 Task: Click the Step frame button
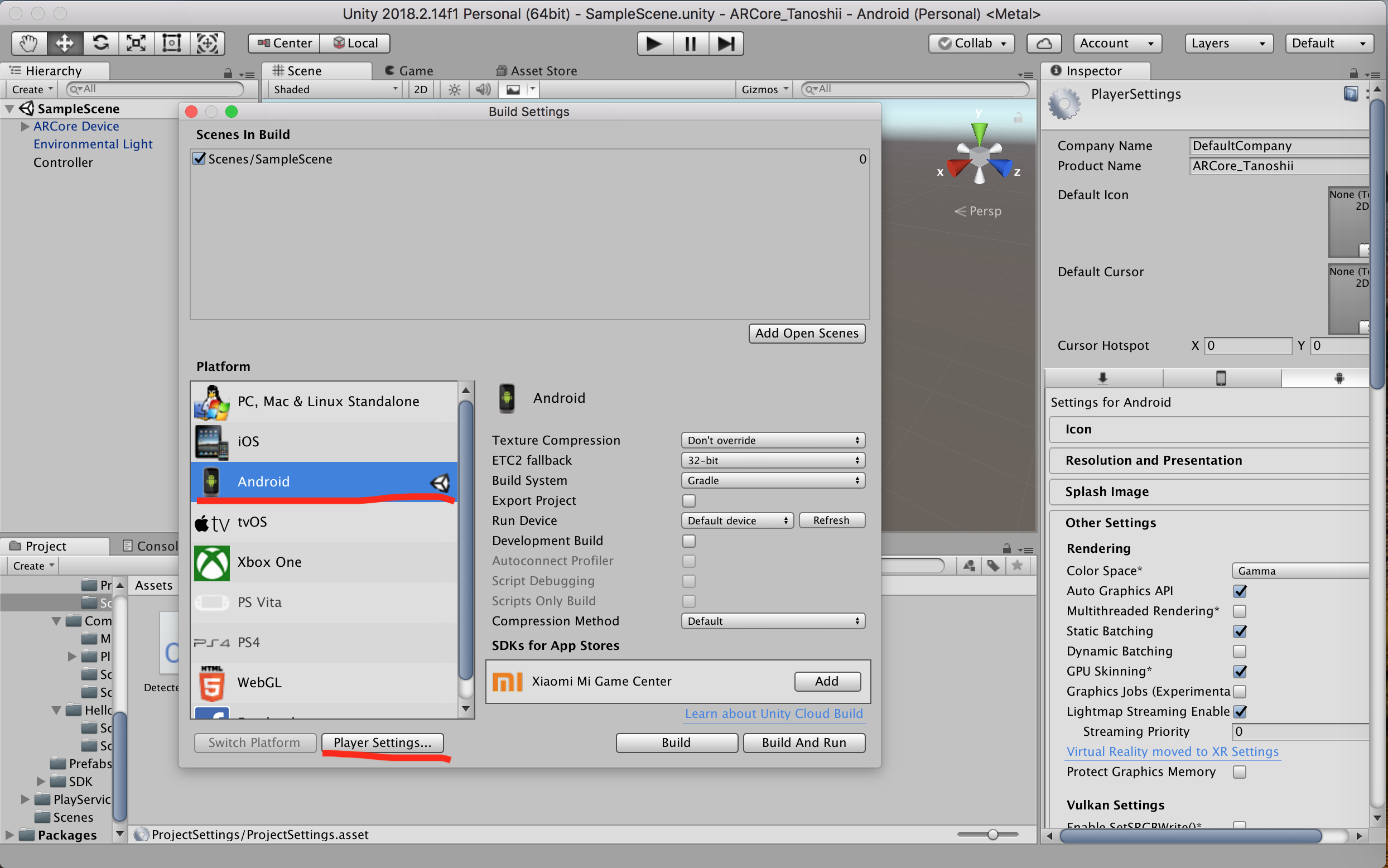[726, 44]
